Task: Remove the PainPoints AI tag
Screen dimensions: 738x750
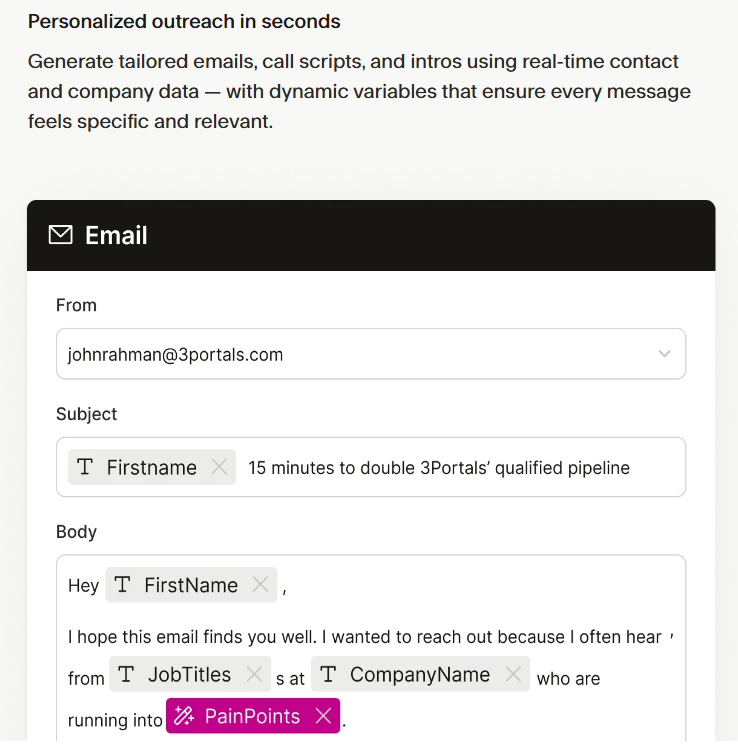Action: [x=324, y=716]
